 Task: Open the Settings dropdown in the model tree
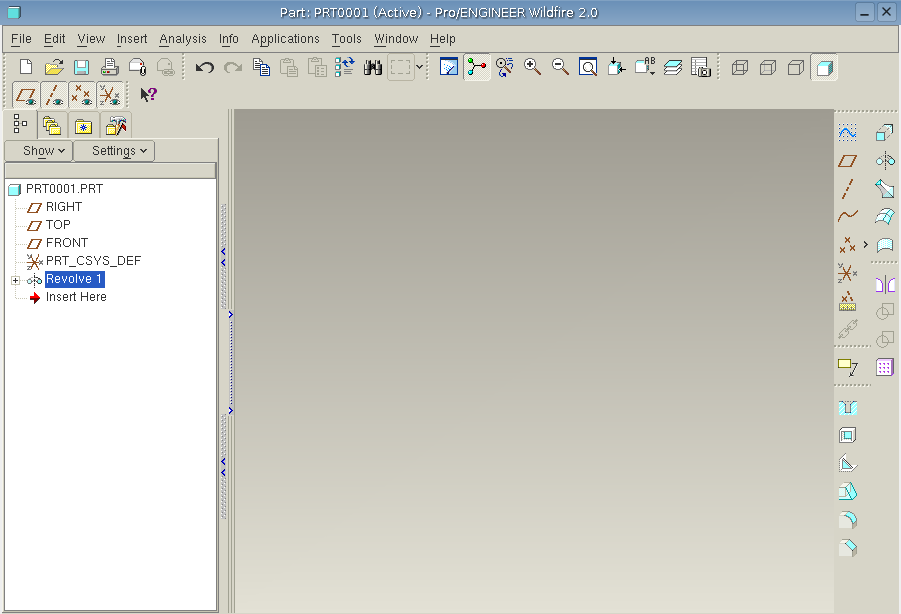[x=114, y=151]
